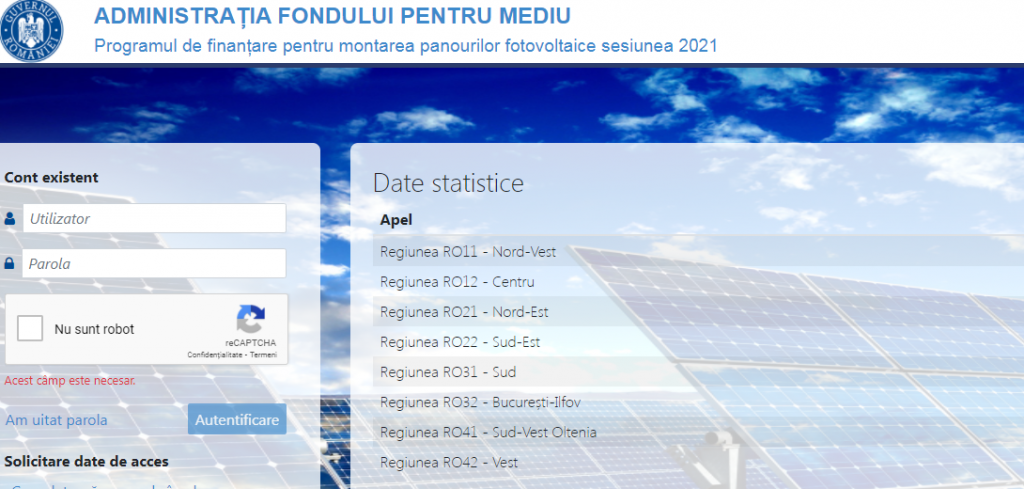Click the ADMINISTRAȚIA FONDULUI PENTRU MEDIU title
This screenshot has height=489, width=1024.
point(332,16)
